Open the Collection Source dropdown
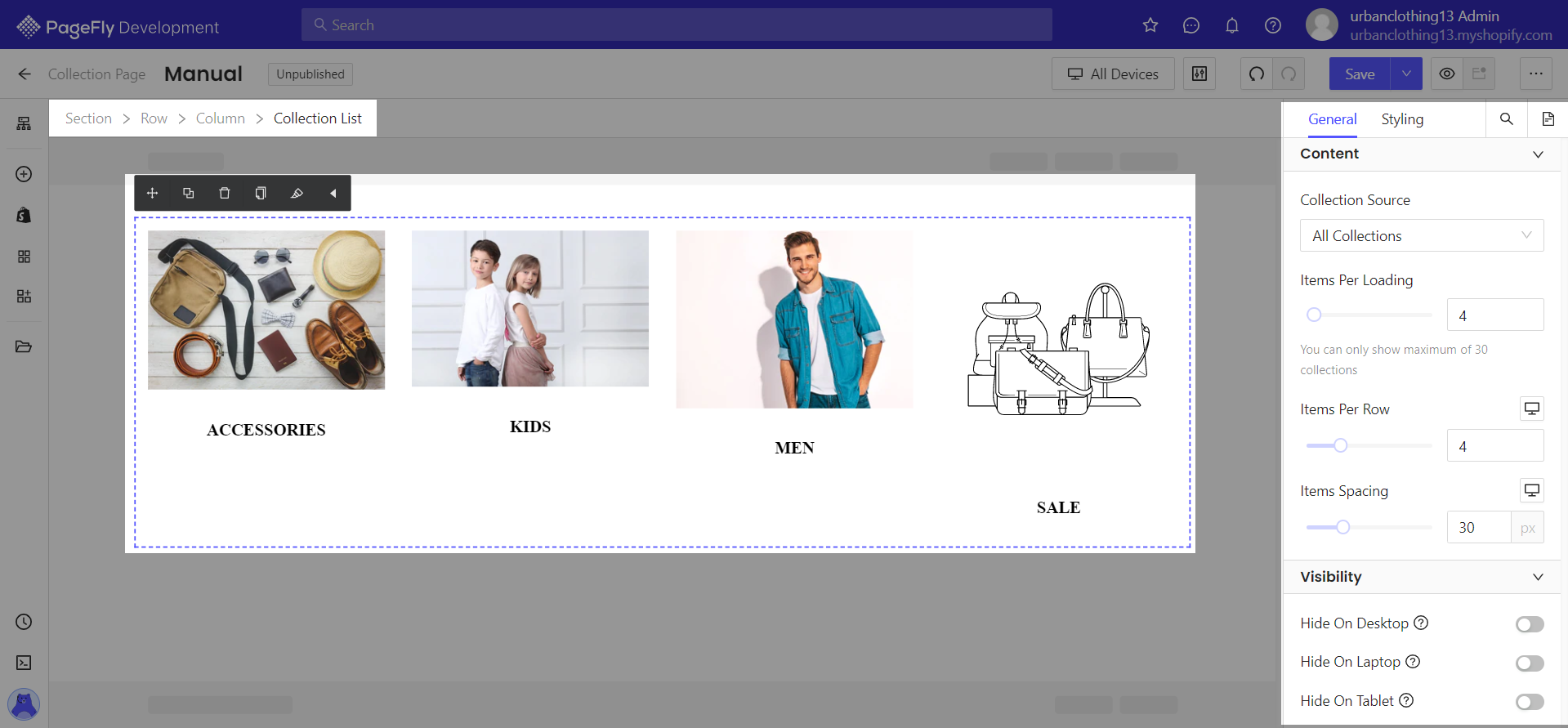 click(x=1422, y=235)
